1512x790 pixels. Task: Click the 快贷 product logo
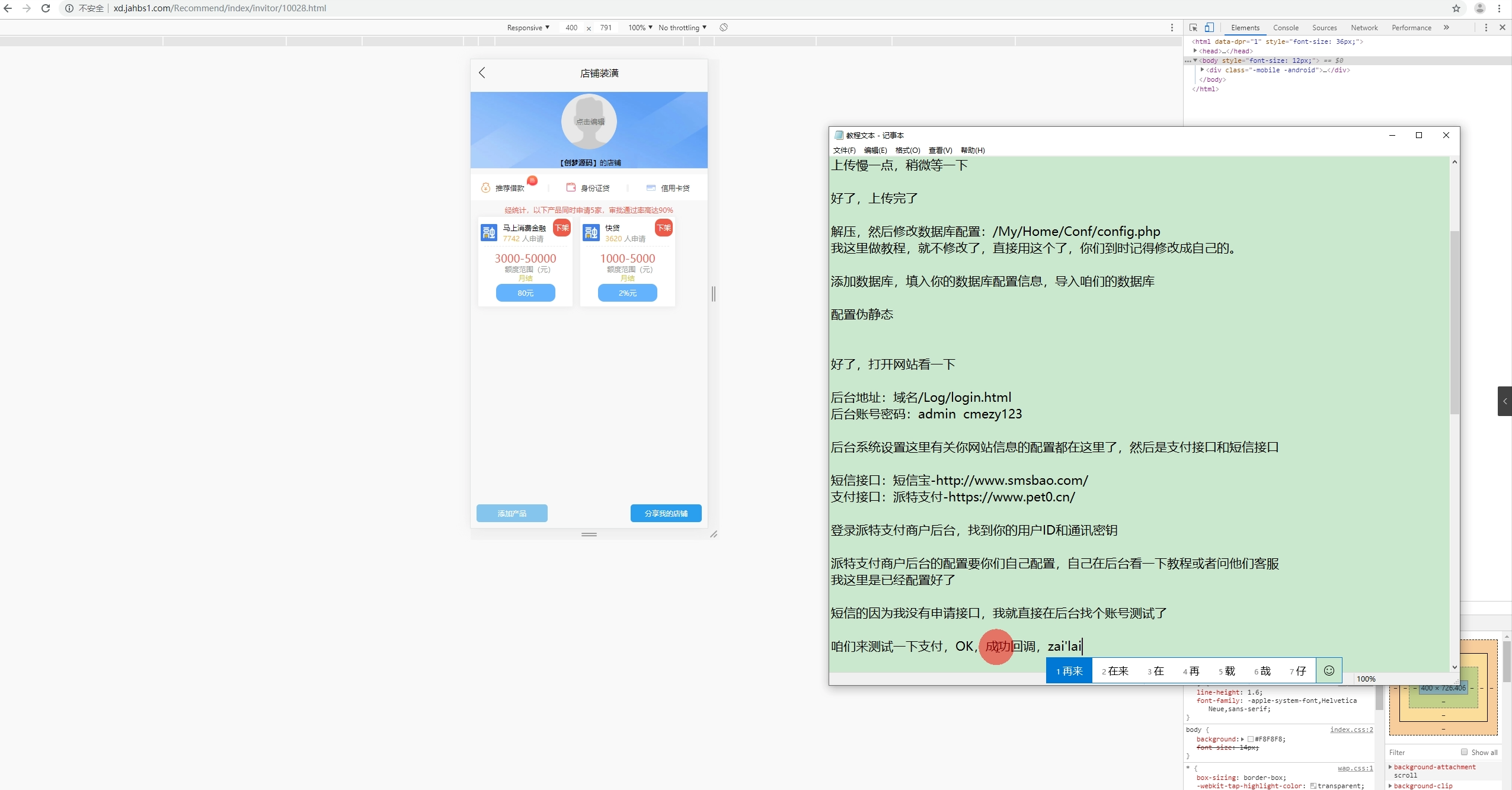tap(591, 232)
